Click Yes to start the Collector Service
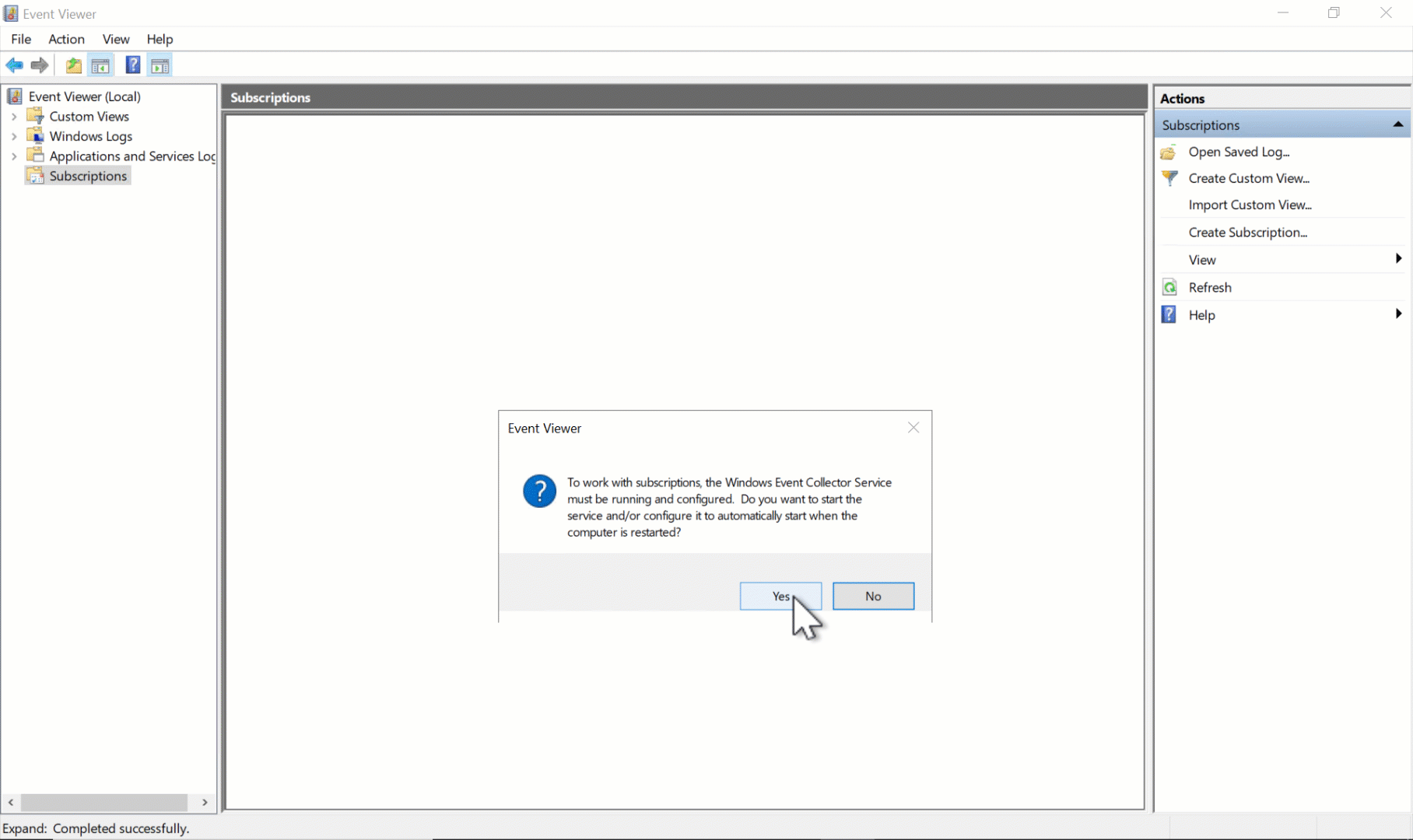 780,596
